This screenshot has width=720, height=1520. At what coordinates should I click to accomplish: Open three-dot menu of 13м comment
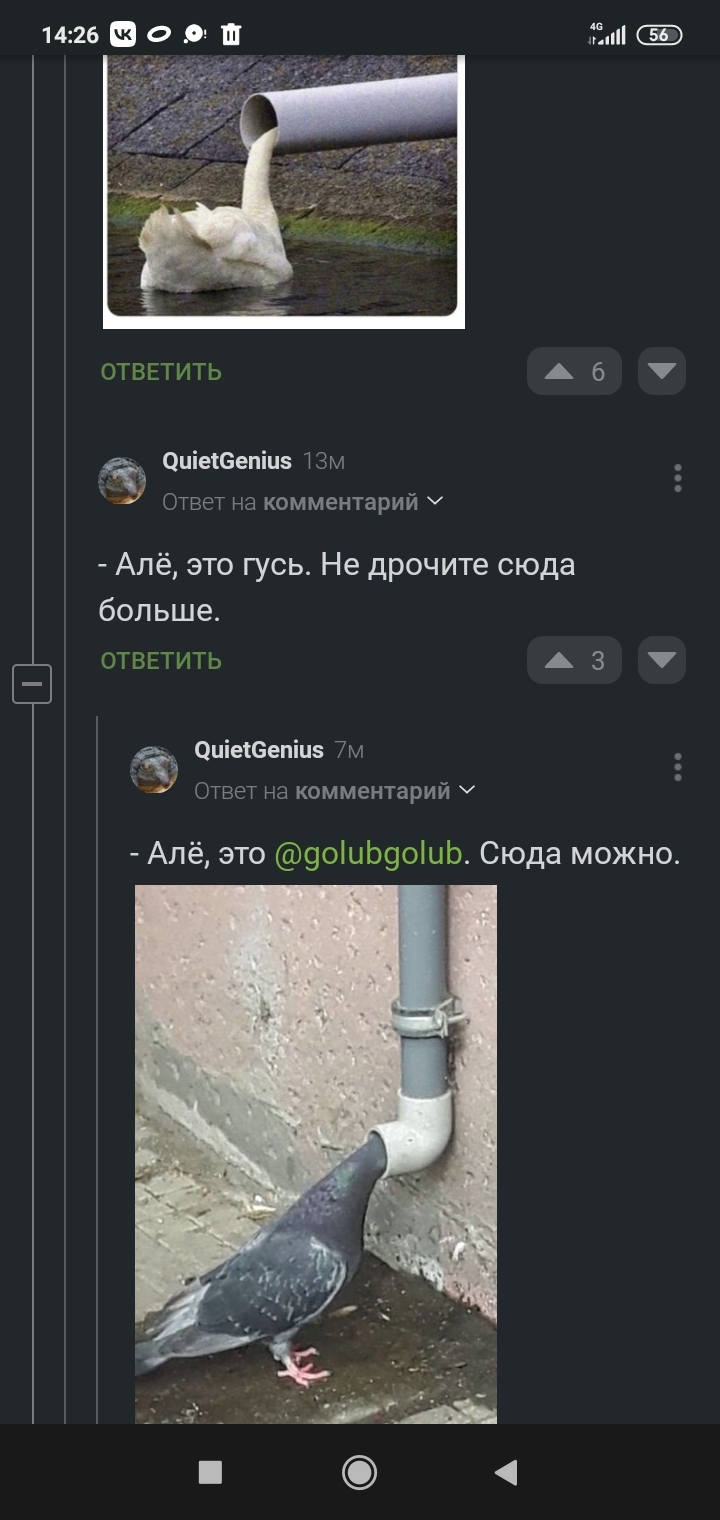(x=678, y=478)
